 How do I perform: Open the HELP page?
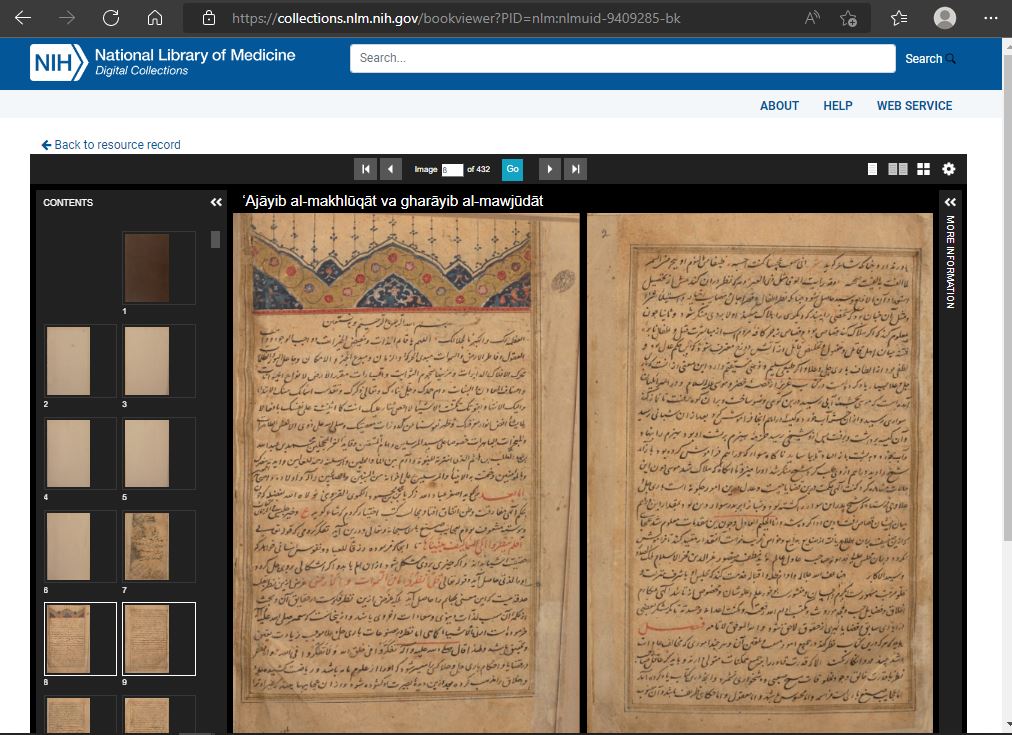838,106
